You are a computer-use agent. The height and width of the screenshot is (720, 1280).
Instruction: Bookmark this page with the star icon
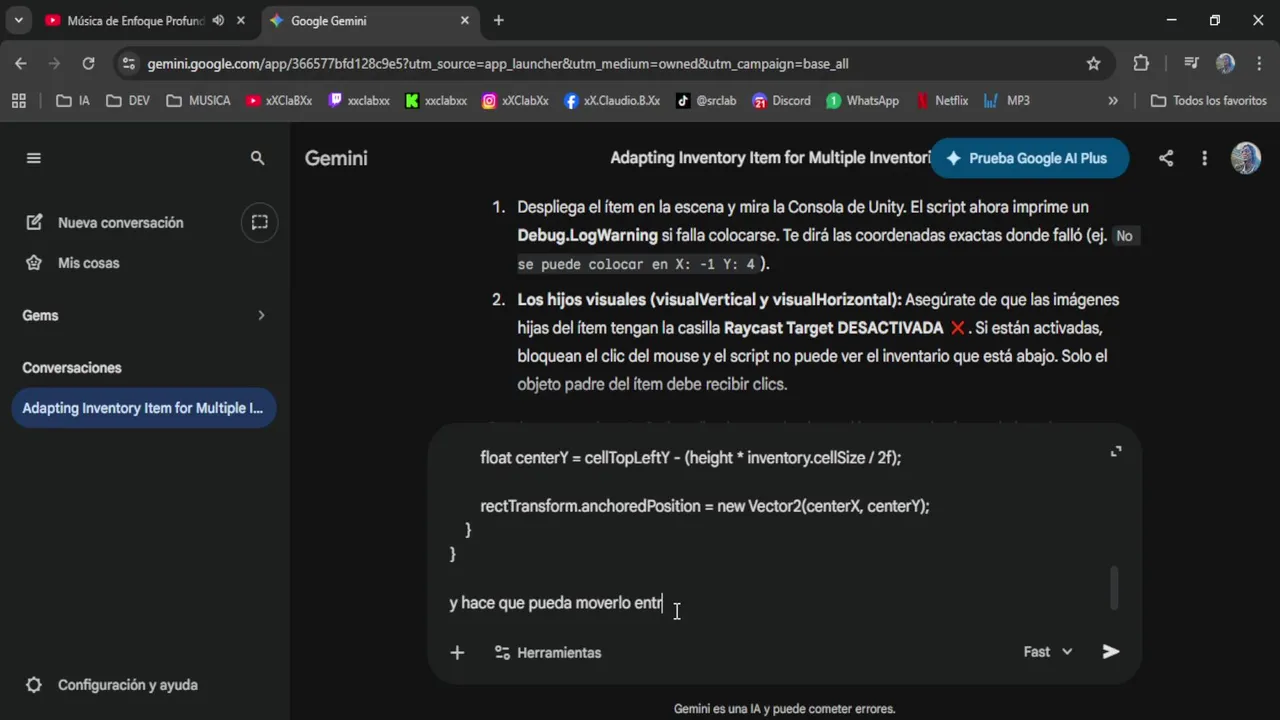coord(1093,64)
